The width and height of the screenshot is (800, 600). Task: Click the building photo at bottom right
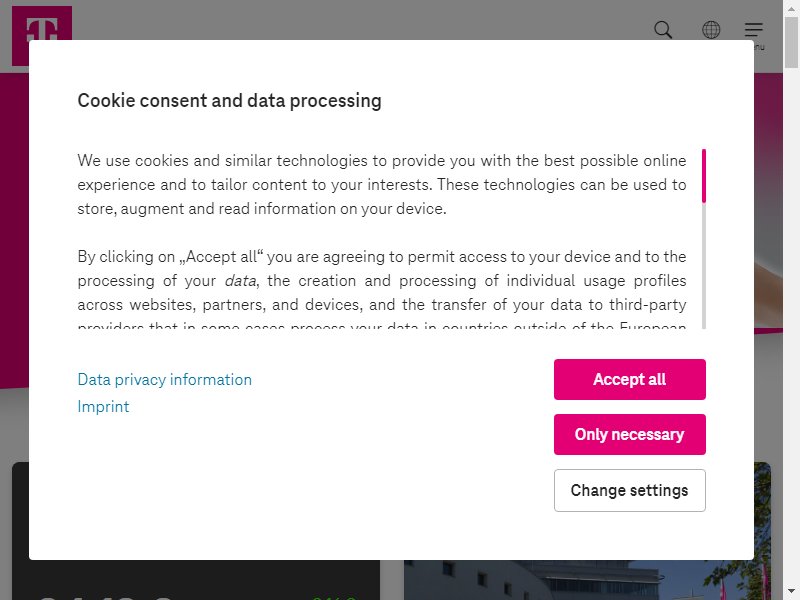click(x=587, y=580)
